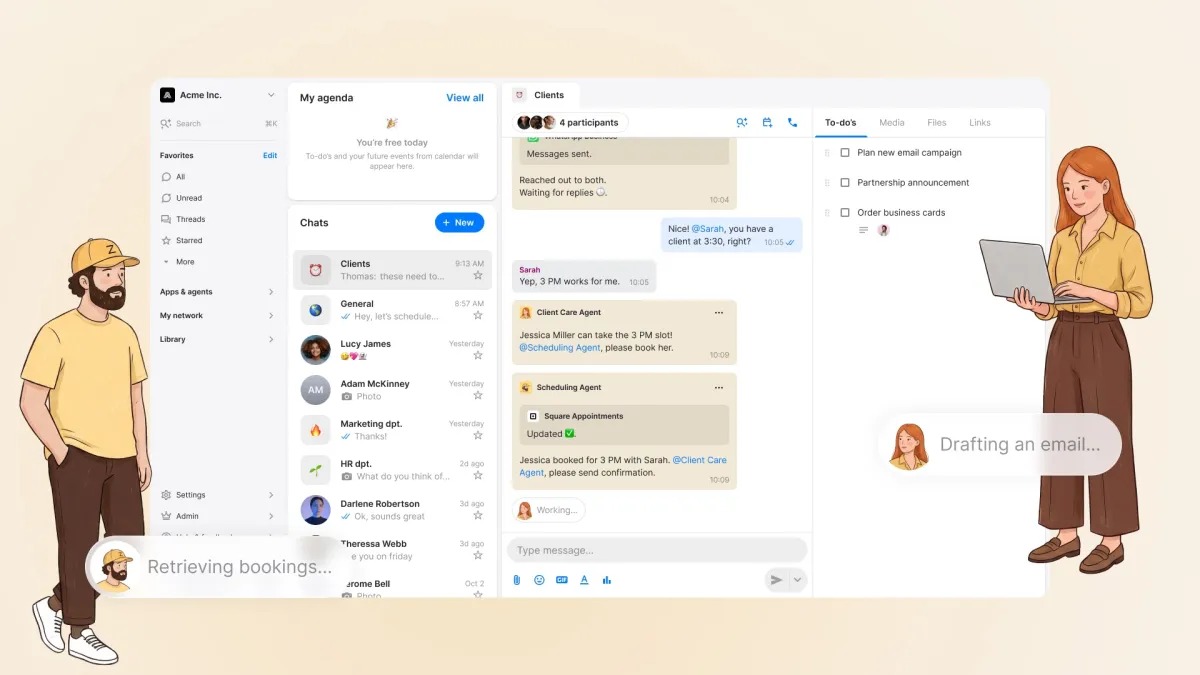This screenshot has width=1200, height=675.
Task: Star the Clients chat
Action: click(478, 276)
